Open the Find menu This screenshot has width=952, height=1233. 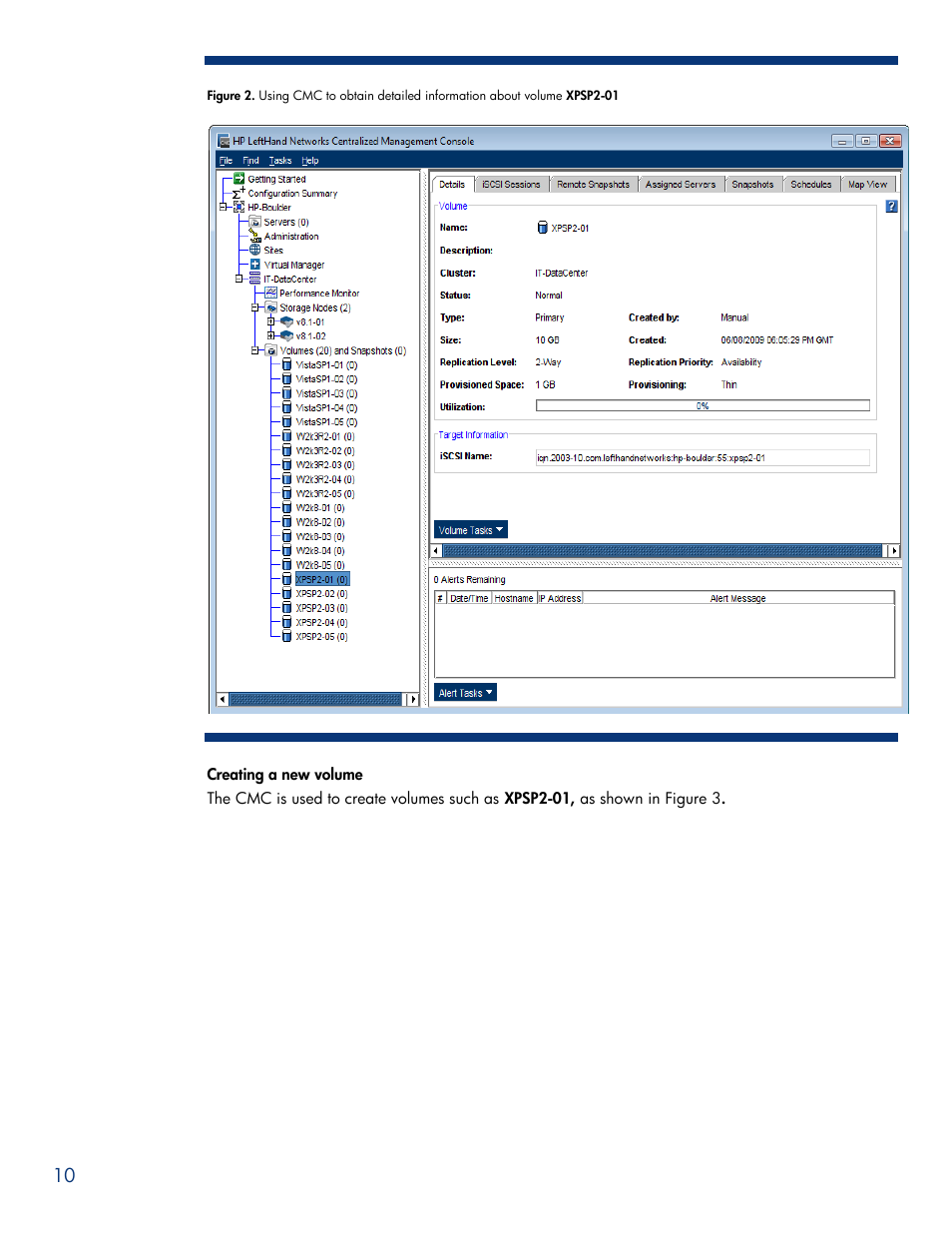point(250,160)
